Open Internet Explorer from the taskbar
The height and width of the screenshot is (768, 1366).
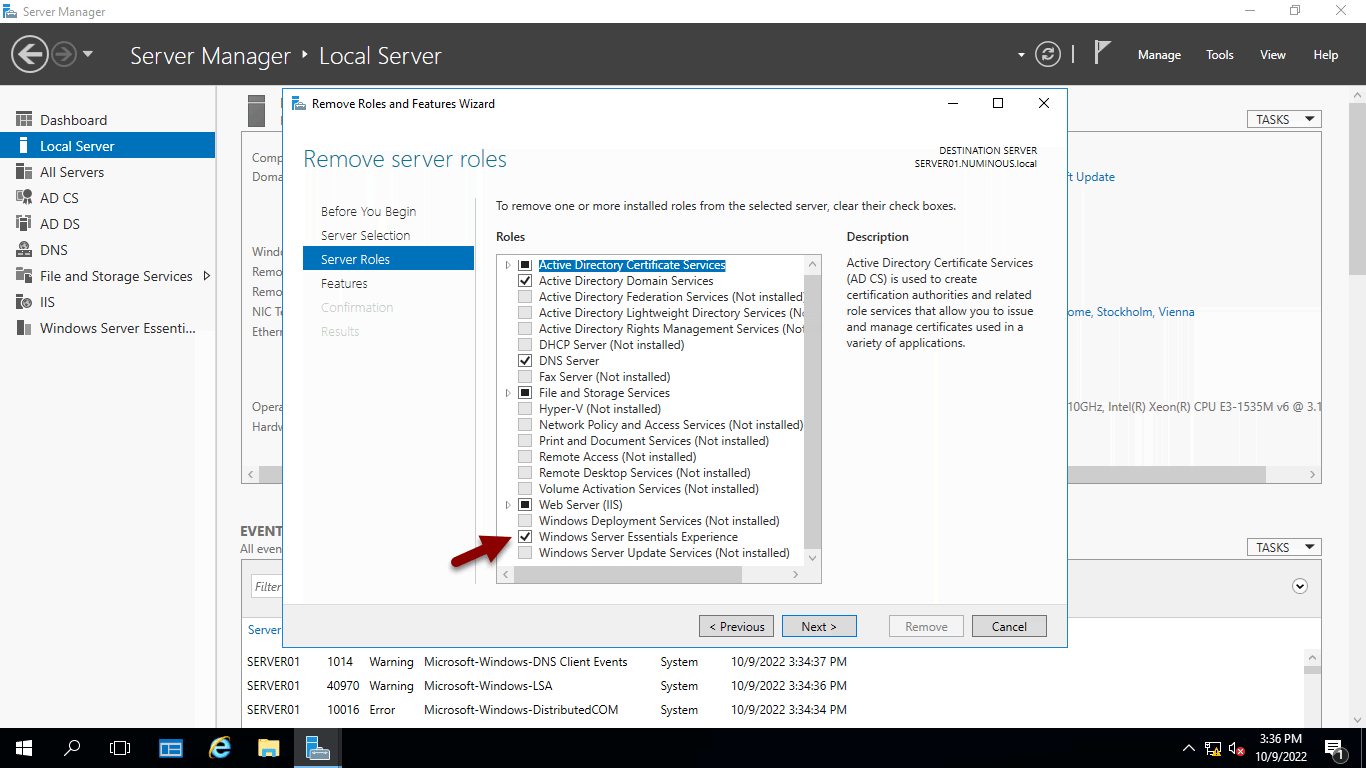220,748
